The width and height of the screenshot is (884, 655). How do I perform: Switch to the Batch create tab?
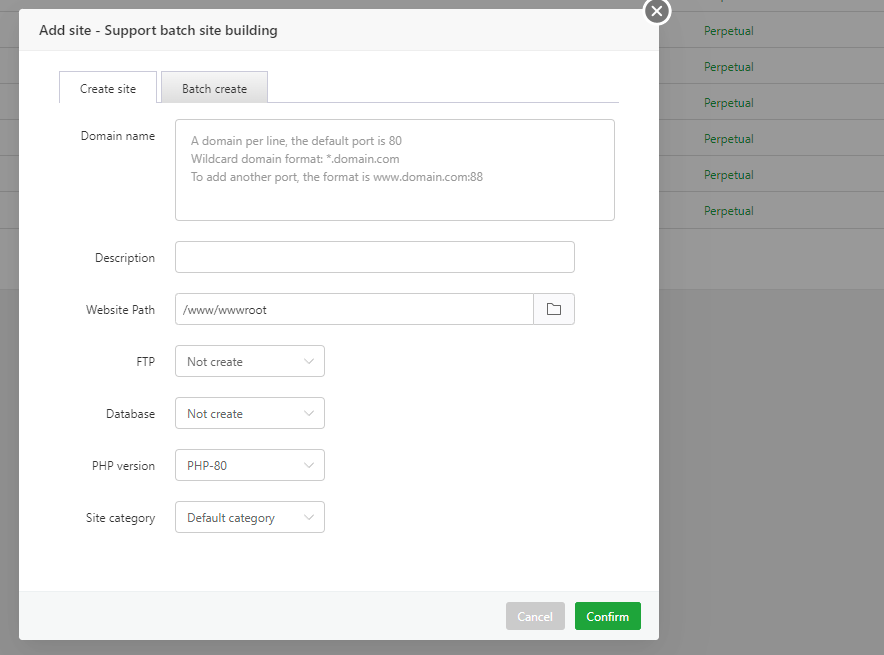pos(214,88)
